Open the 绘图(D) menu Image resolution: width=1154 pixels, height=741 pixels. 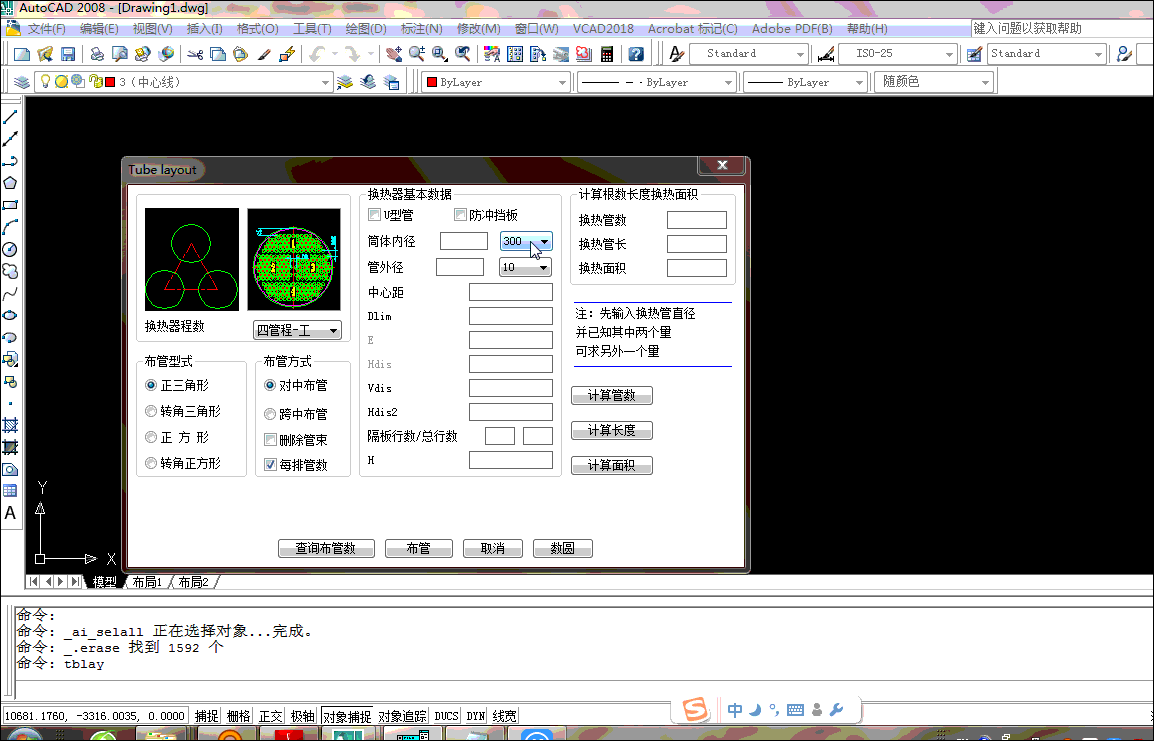pos(366,29)
